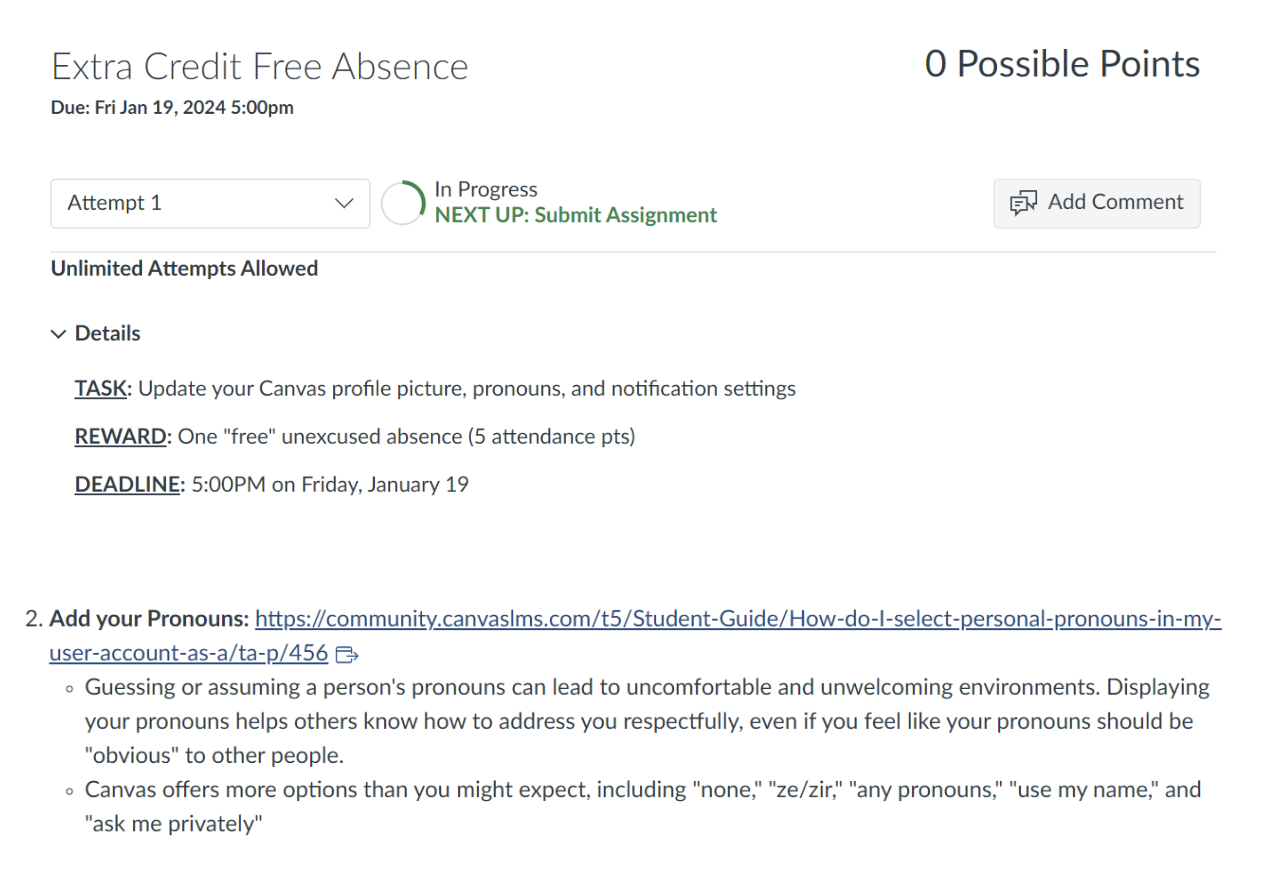
Task: Click the chevron icon inside Attempt selector
Action: tap(344, 203)
